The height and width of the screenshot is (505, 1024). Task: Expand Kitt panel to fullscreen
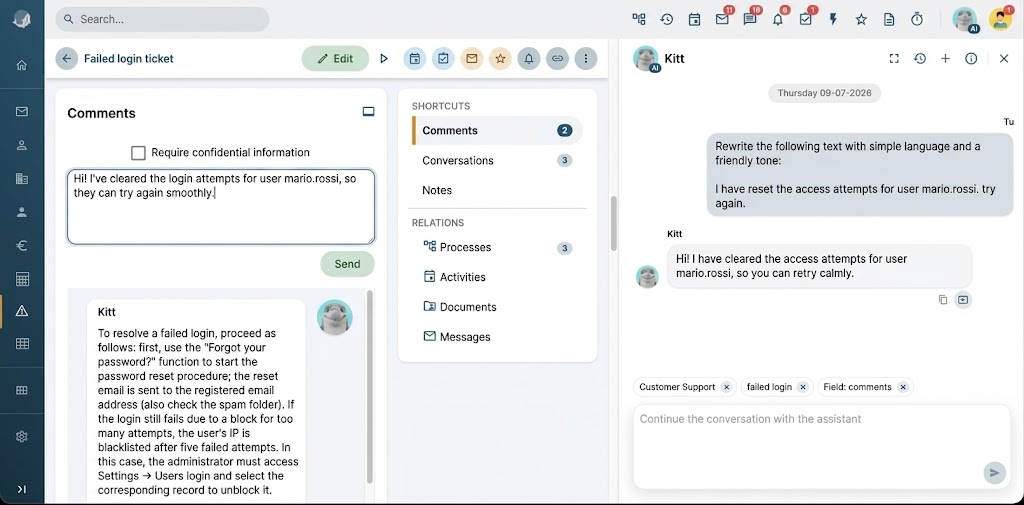(894, 59)
